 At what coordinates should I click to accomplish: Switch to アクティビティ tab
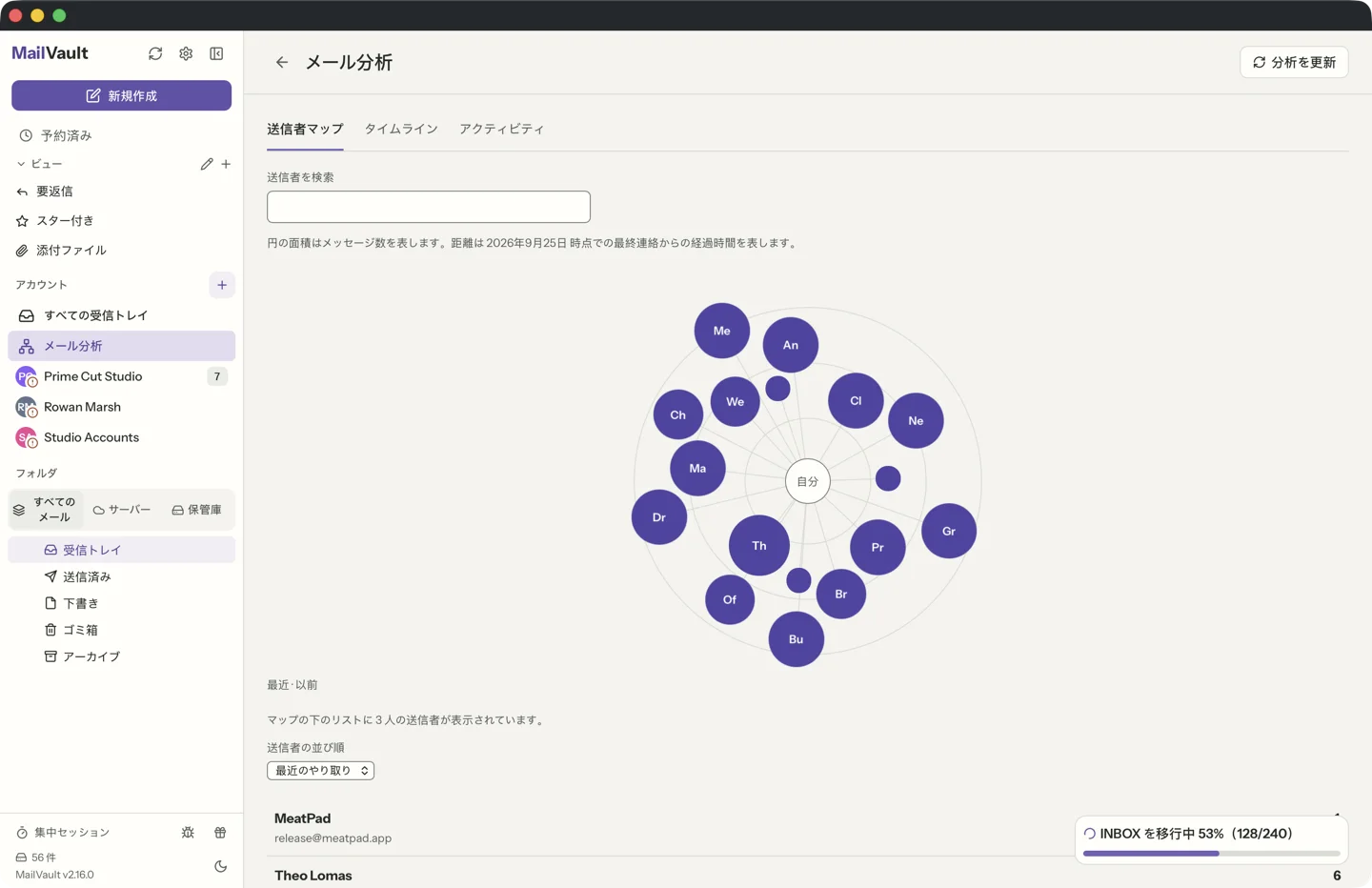point(501,129)
